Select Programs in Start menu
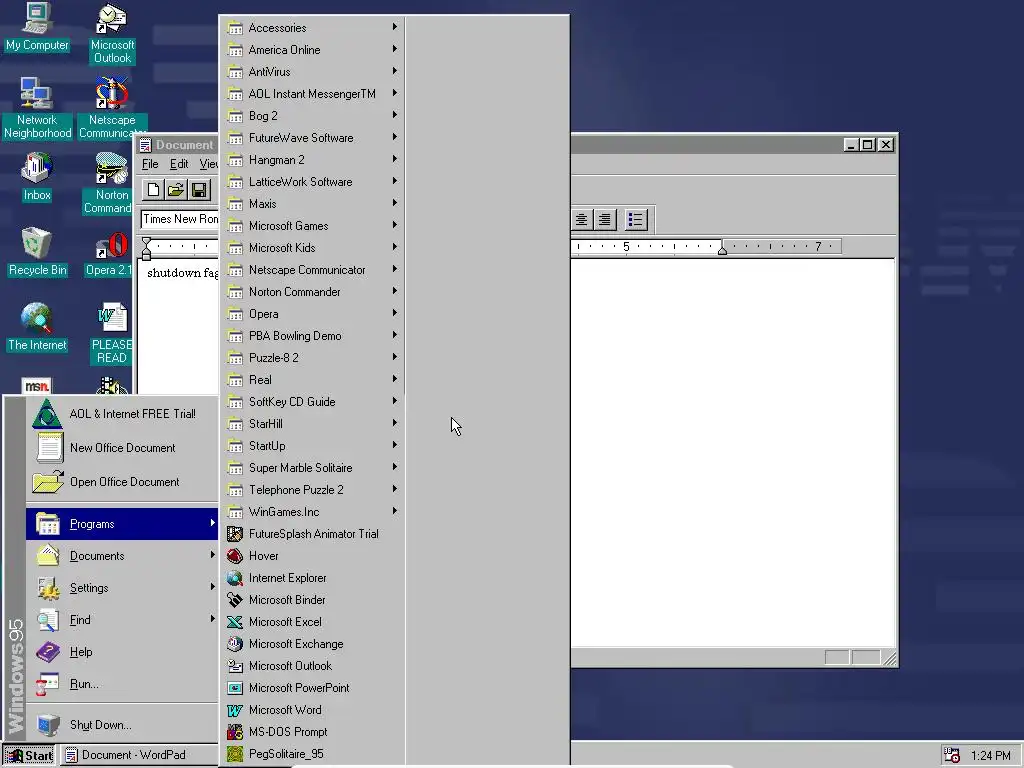The image size is (1024, 768). click(122, 524)
